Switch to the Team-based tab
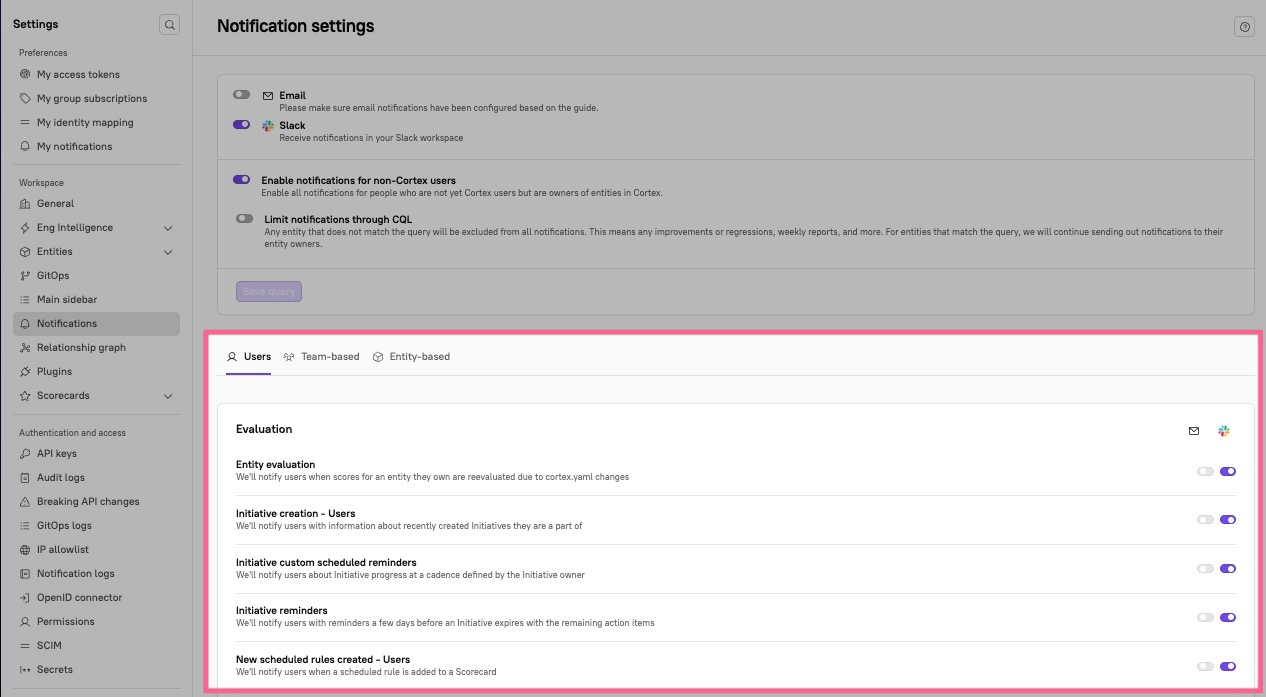The width and height of the screenshot is (1266, 697). [x=321, y=357]
